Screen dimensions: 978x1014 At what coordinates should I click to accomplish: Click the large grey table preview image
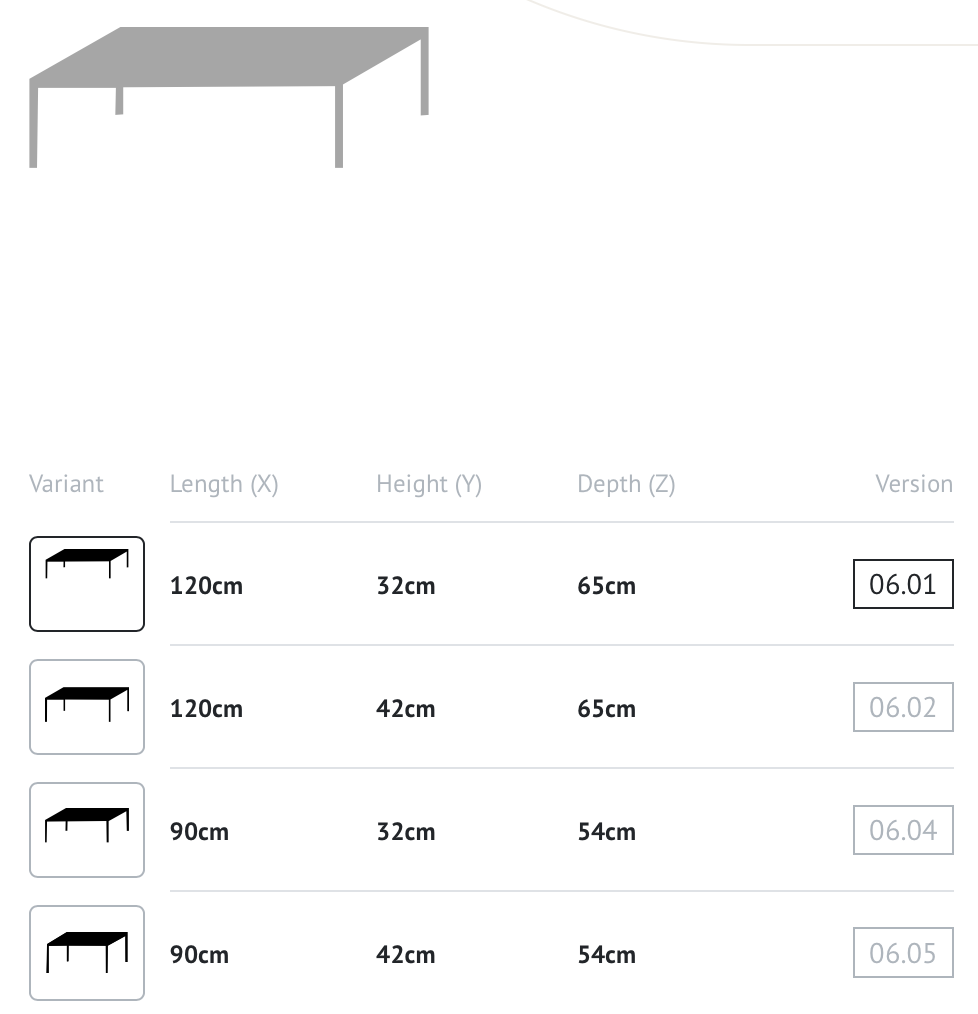coord(229,97)
